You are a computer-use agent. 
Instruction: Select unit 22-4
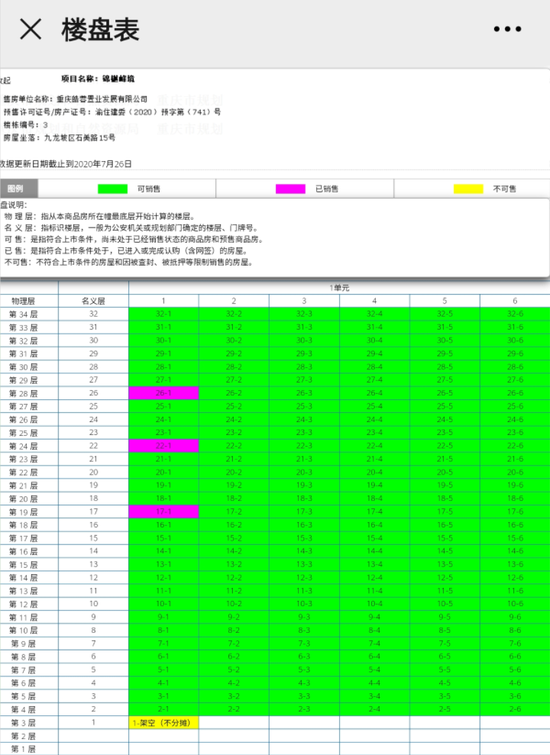[x=375, y=446]
